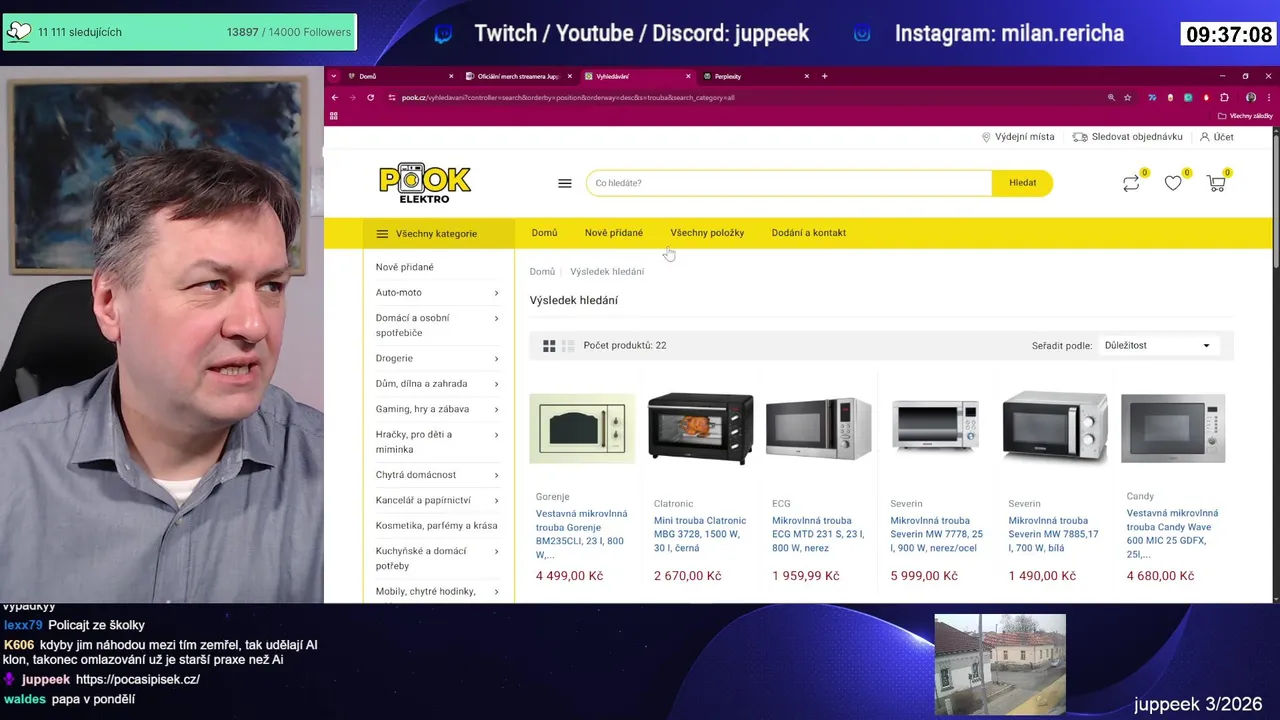Close the Domů tab
Viewport: 1280px width, 720px height.
pos(452,76)
